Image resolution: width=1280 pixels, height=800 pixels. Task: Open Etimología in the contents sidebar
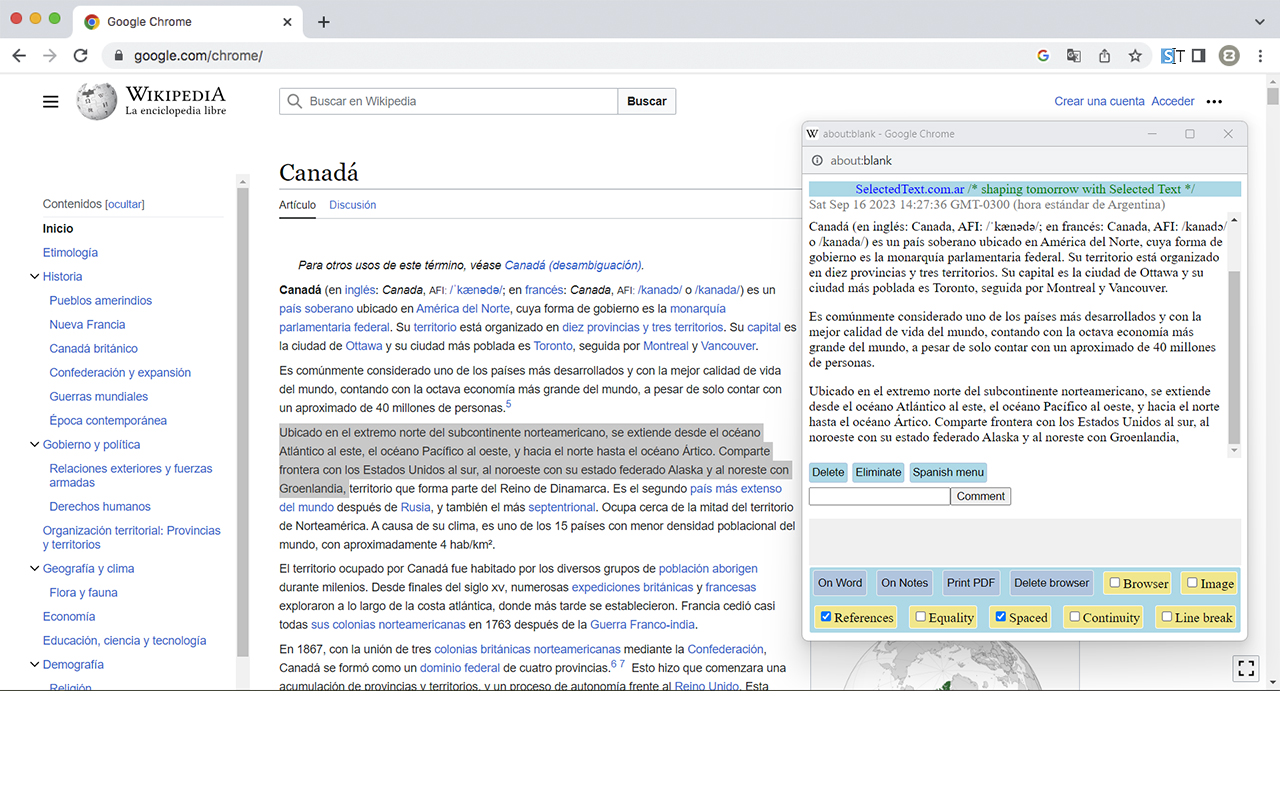pos(70,253)
